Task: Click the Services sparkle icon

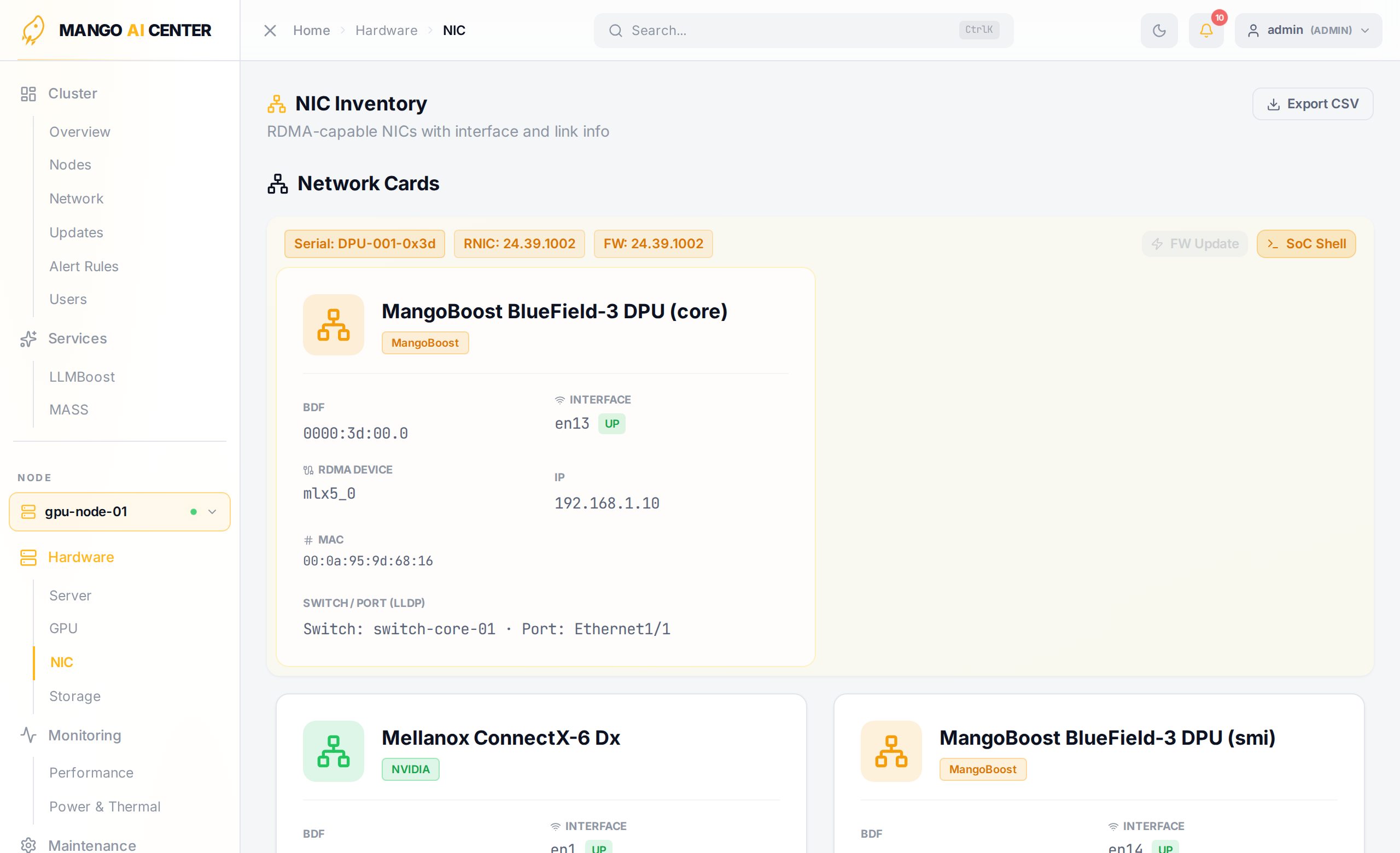Action: tap(28, 338)
